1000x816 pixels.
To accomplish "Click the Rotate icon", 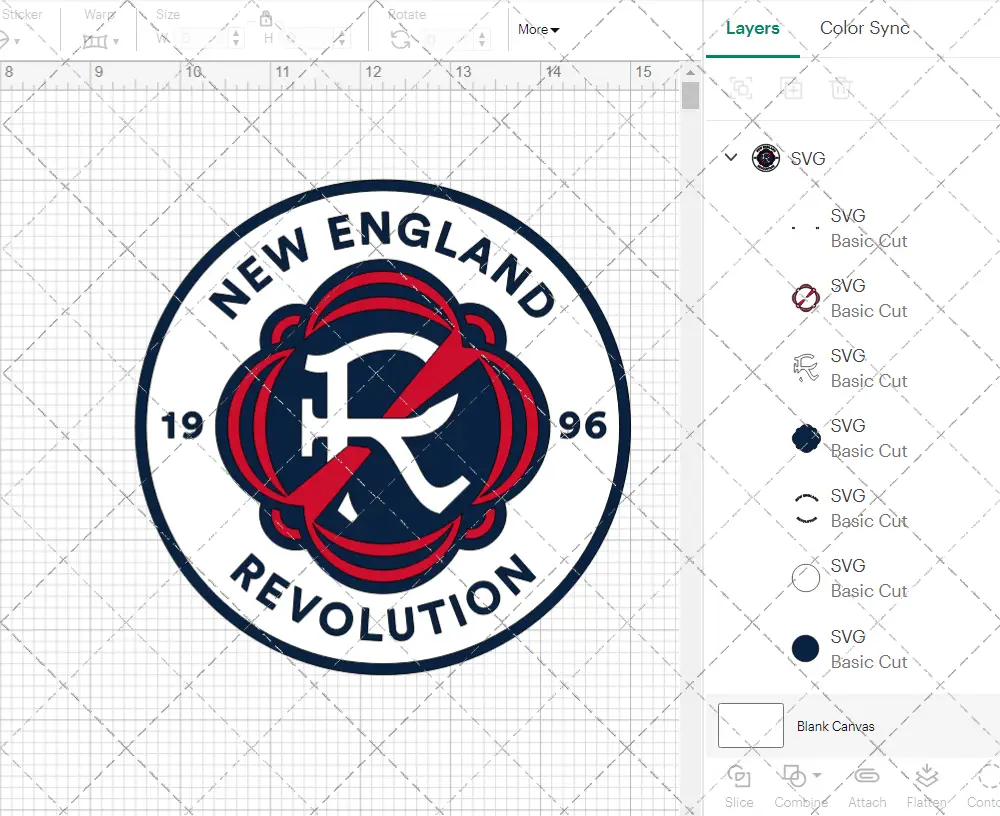I will click(401, 40).
